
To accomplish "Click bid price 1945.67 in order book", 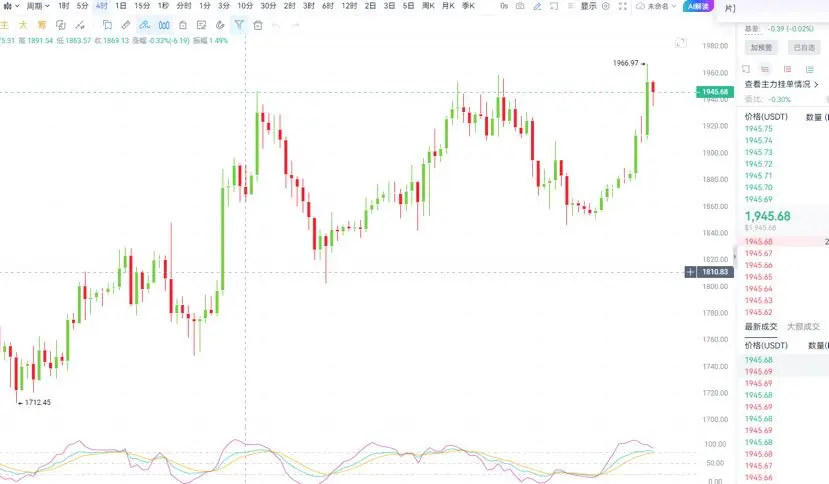I will coord(759,253).
